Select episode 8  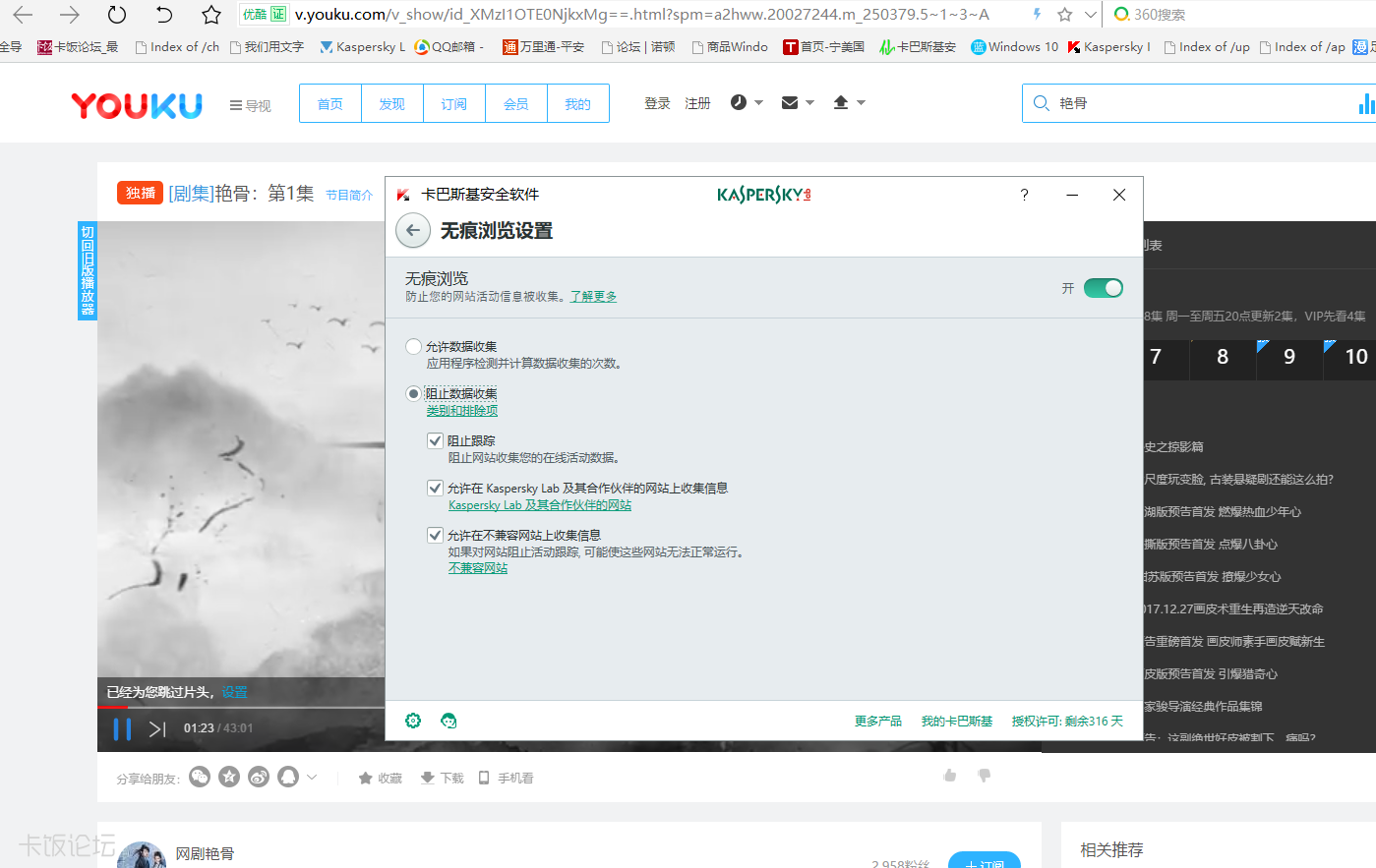coord(1223,357)
